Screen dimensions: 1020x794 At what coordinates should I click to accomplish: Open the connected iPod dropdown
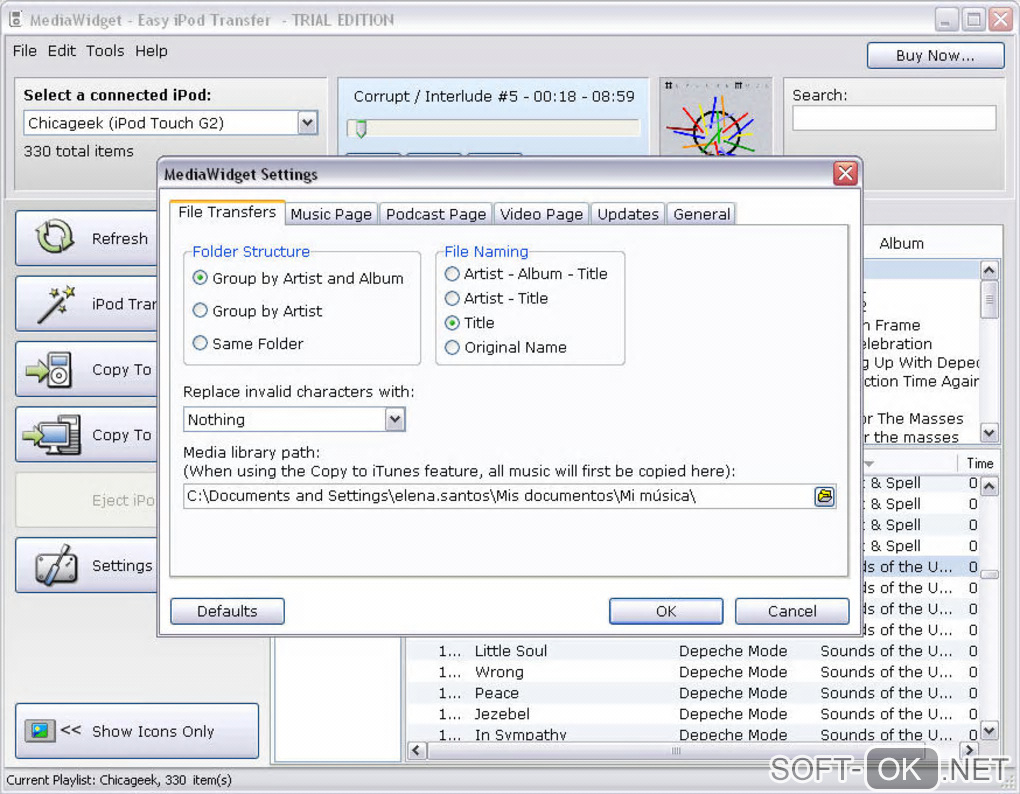click(308, 122)
